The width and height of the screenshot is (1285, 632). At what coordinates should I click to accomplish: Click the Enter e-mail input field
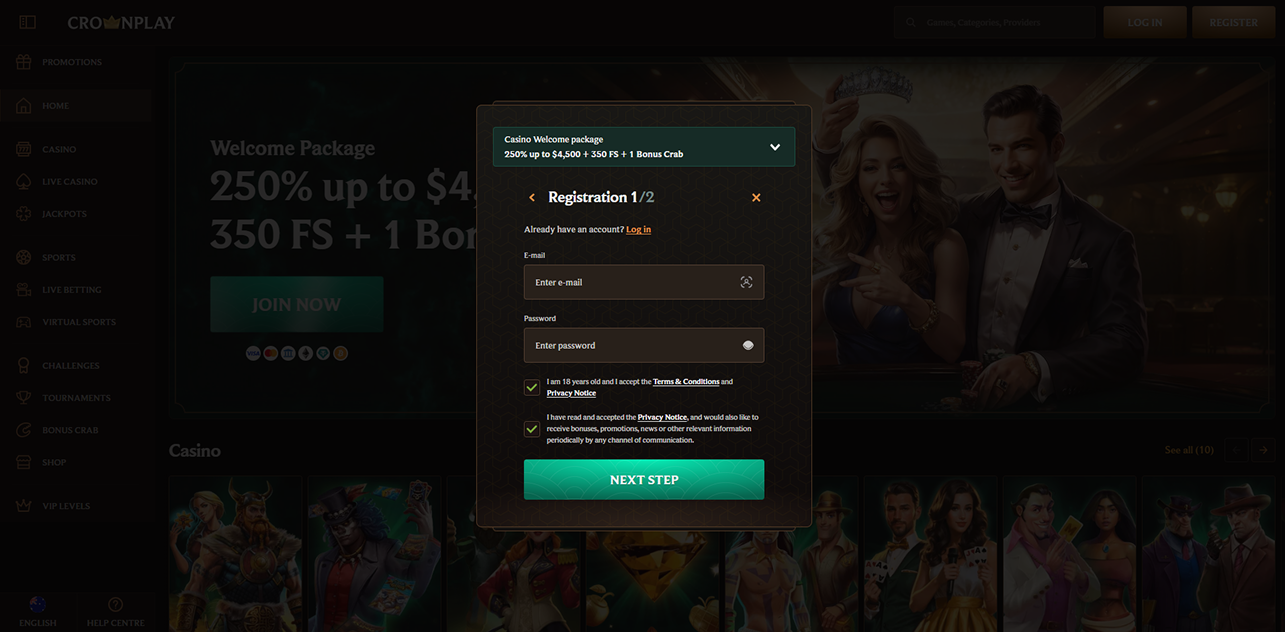point(630,283)
